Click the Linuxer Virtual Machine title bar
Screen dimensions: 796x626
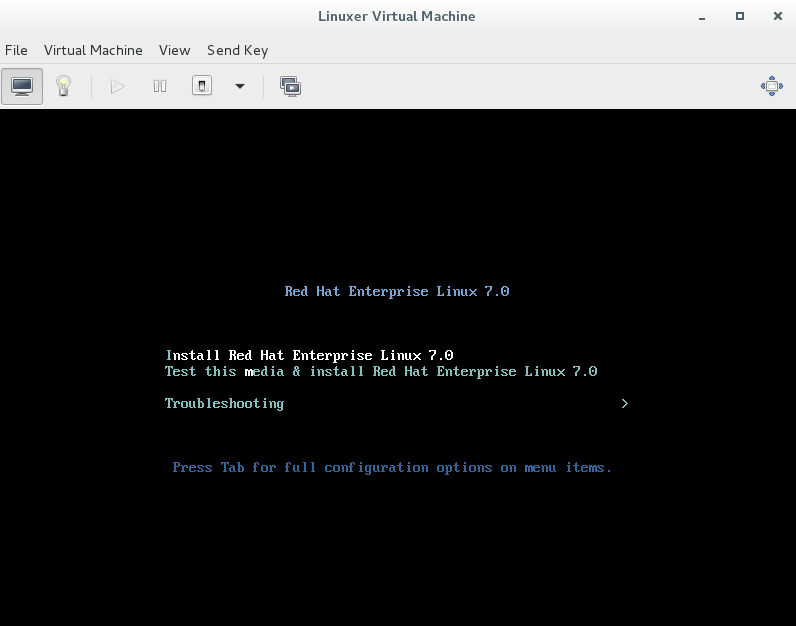click(x=397, y=16)
